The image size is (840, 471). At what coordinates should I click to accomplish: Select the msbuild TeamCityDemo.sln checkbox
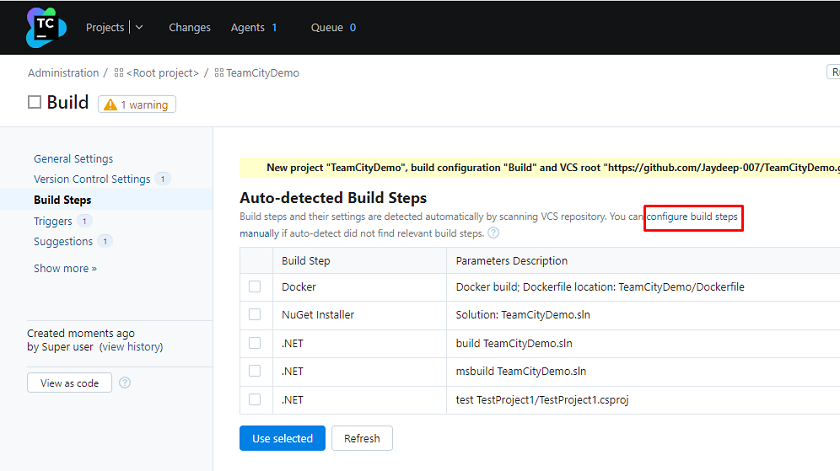pos(255,371)
